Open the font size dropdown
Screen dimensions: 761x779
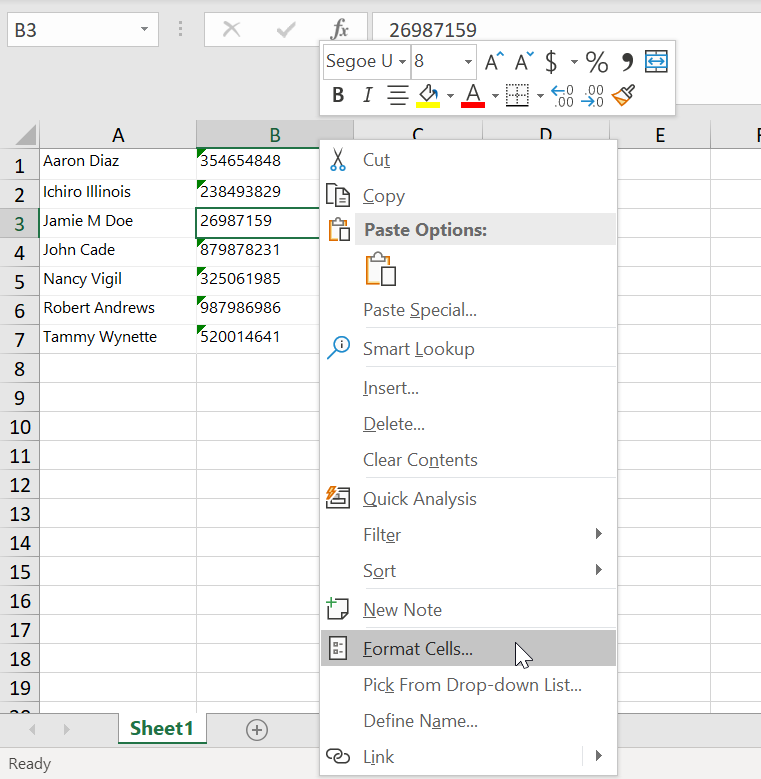click(x=467, y=62)
